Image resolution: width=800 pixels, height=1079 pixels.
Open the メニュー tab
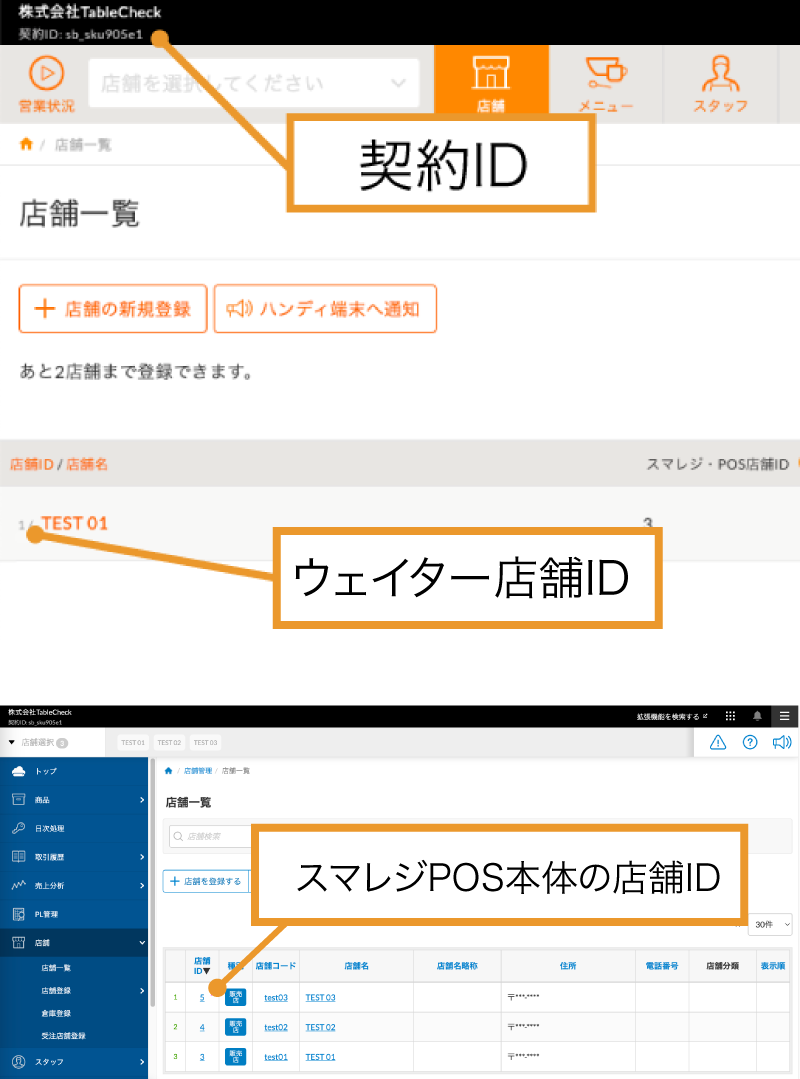point(605,84)
